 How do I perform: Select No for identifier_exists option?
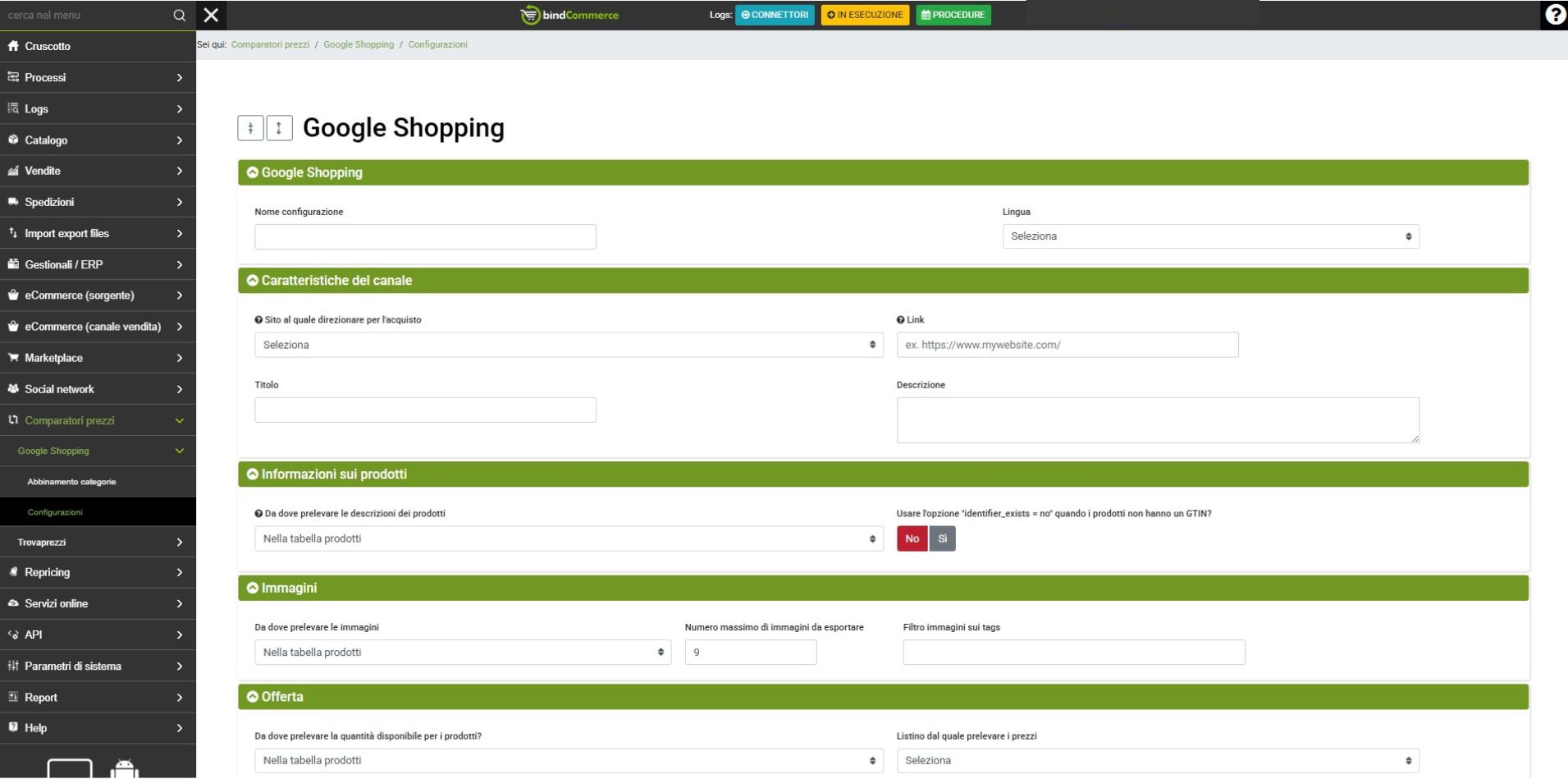pyautogui.click(x=912, y=538)
